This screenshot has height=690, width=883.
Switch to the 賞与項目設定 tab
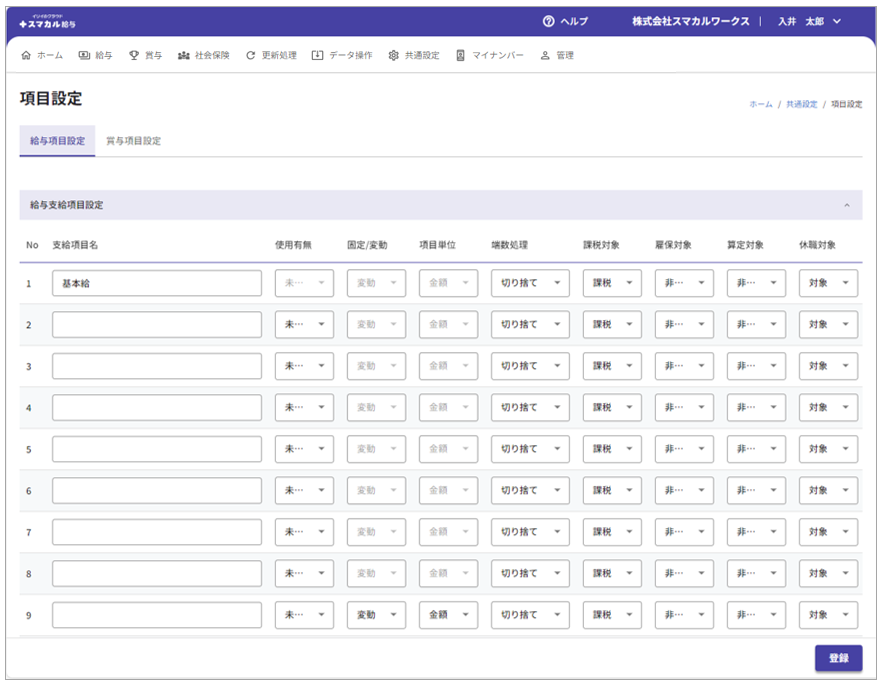tap(134, 141)
